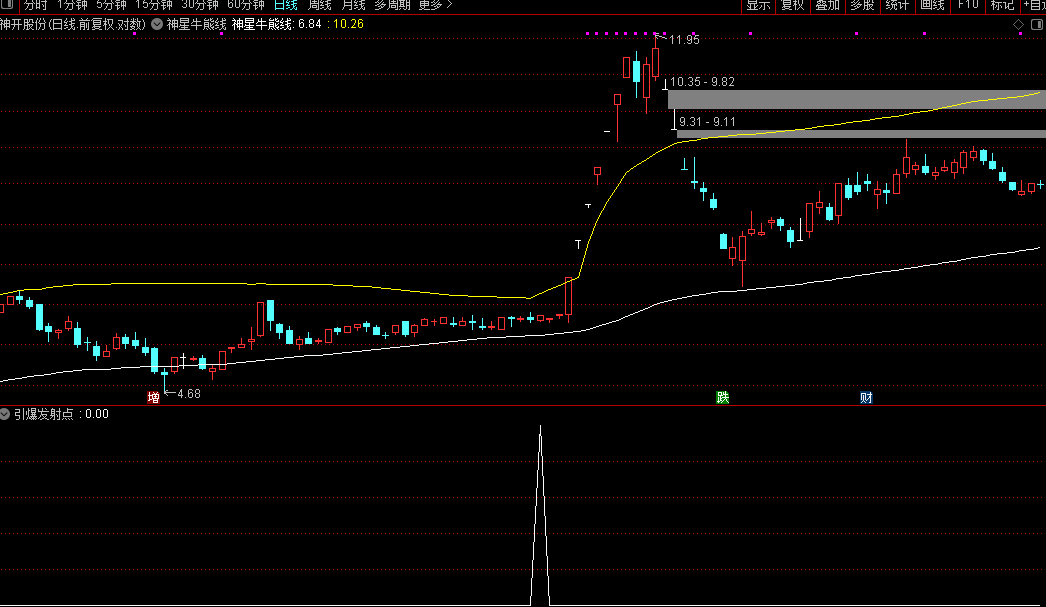The width and height of the screenshot is (1046, 607).
Task: Click the yellow value 10.26 in the header
Action: pos(348,25)
